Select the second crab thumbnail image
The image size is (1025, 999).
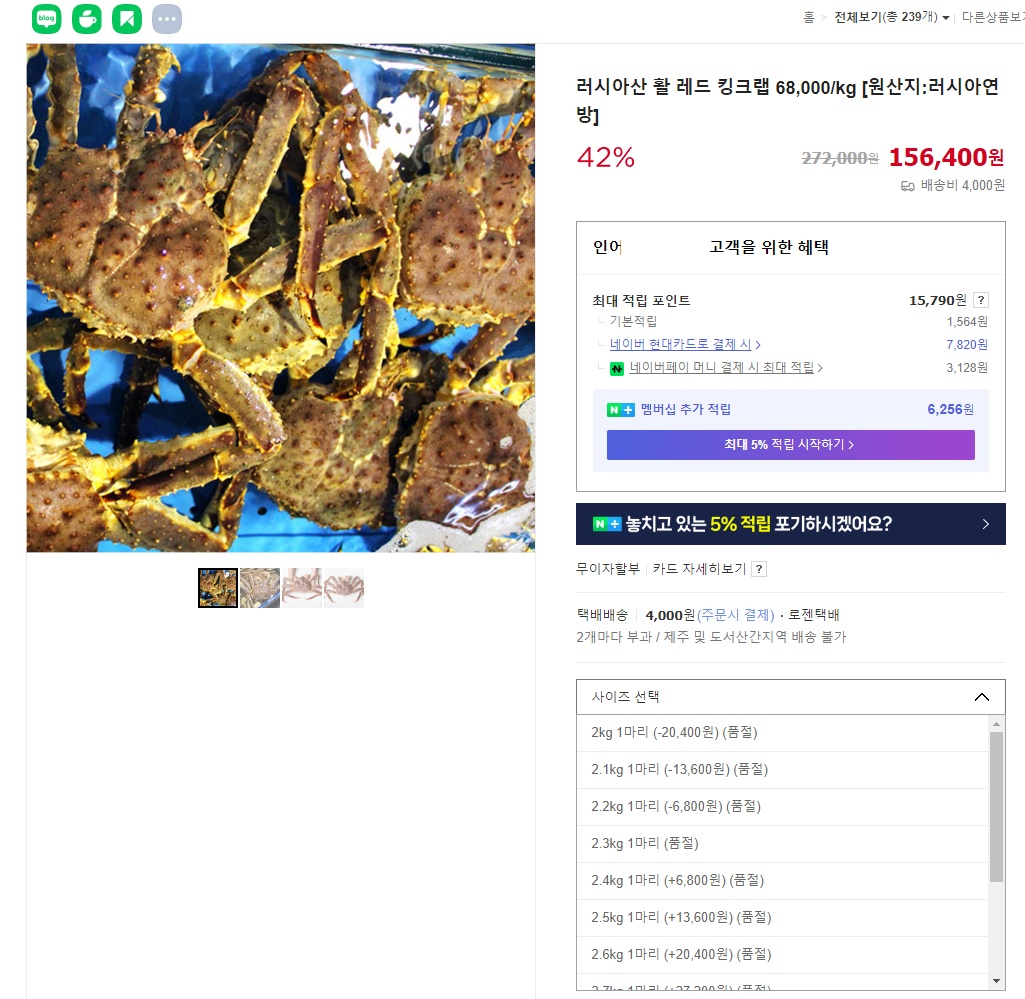[x=260, y=588]
